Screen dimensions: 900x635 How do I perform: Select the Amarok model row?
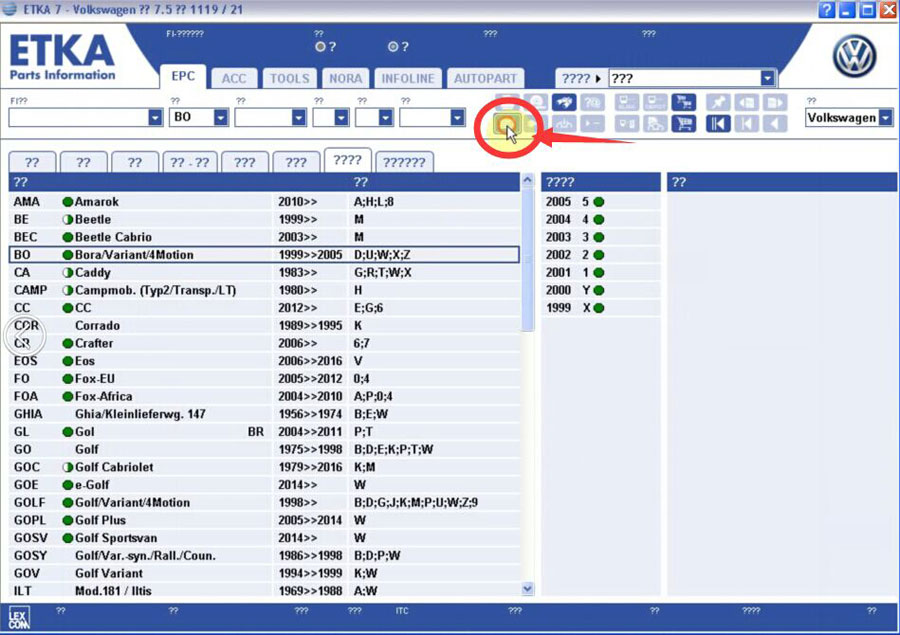[x=264, y=202]
